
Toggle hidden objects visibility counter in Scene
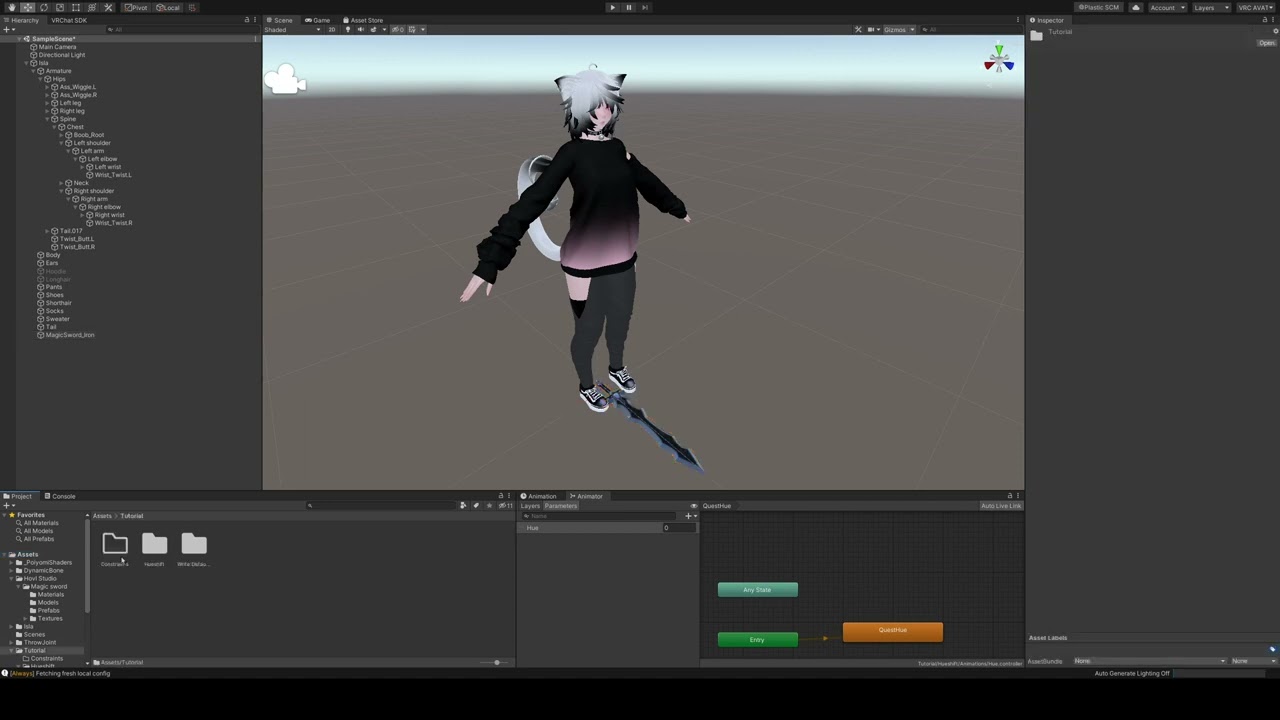398,29
